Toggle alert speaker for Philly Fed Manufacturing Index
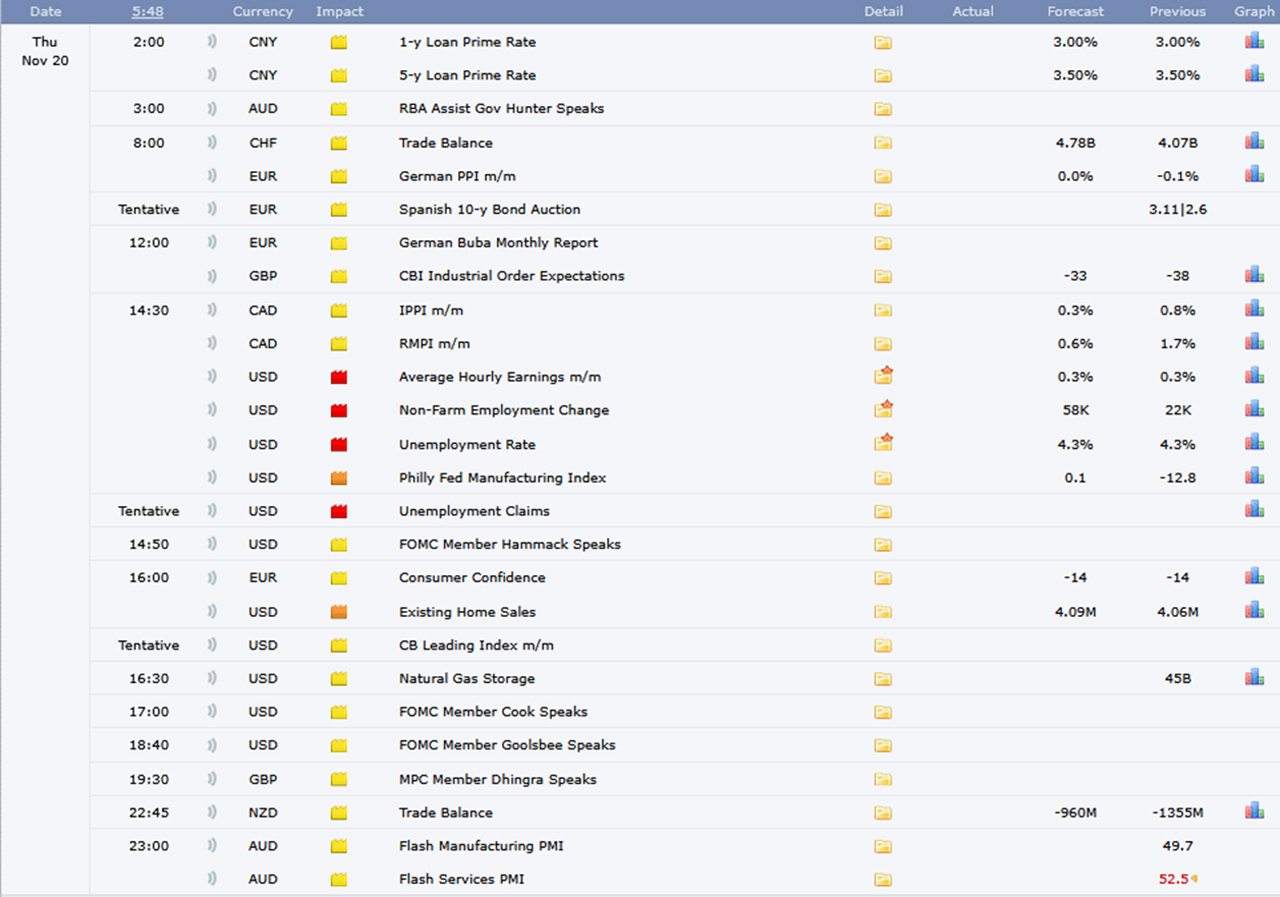Image resolution: width=1280 pixels, height=897 pixels. tap(212, 478)
